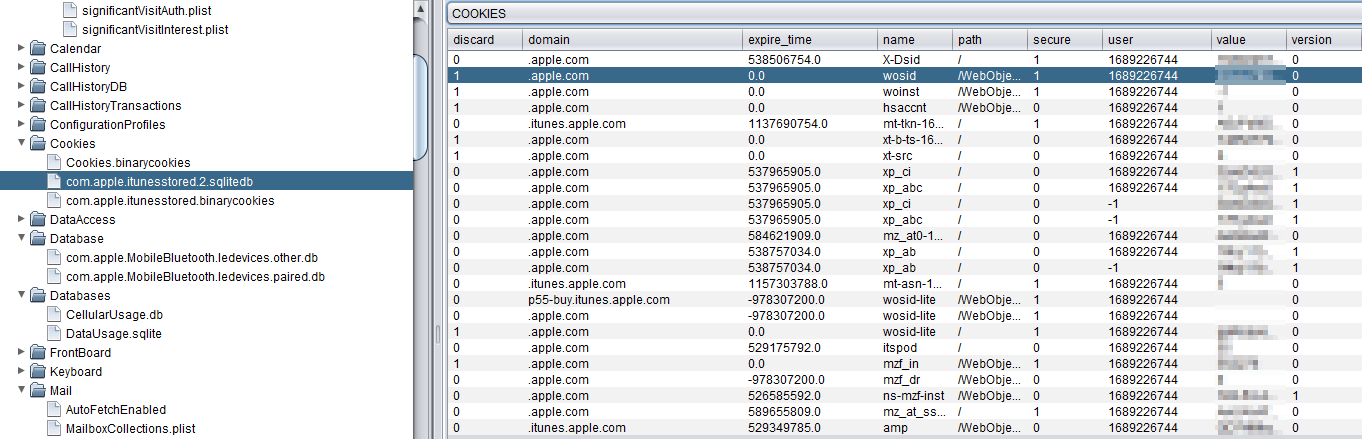Open com.apple.itunesstored.binarycookies file
Screen dimensions: 1362x439
tap(170, 200)
